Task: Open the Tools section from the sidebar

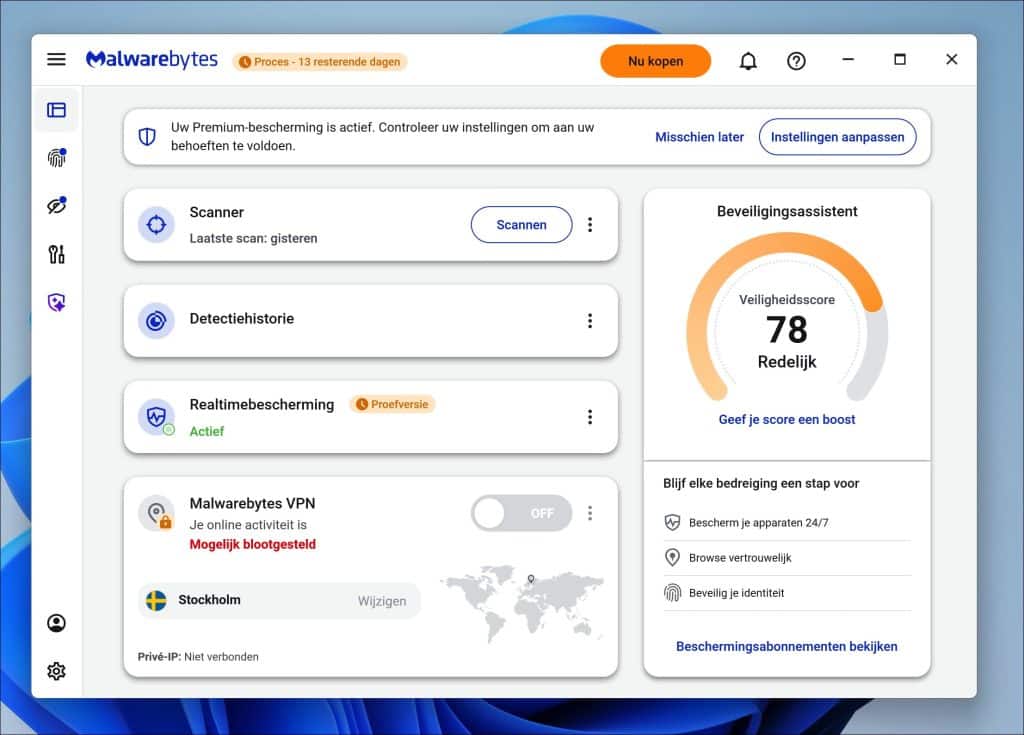Action: coord(55,254)
